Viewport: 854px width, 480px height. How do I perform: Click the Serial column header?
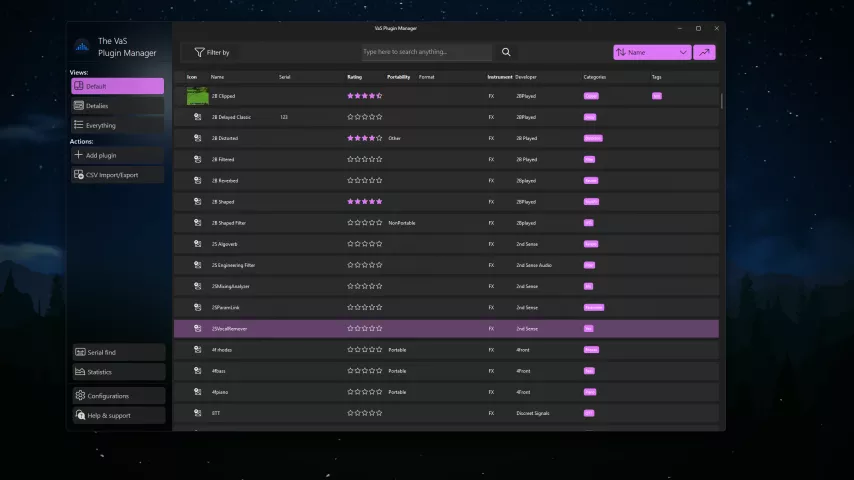coord(285,77)
